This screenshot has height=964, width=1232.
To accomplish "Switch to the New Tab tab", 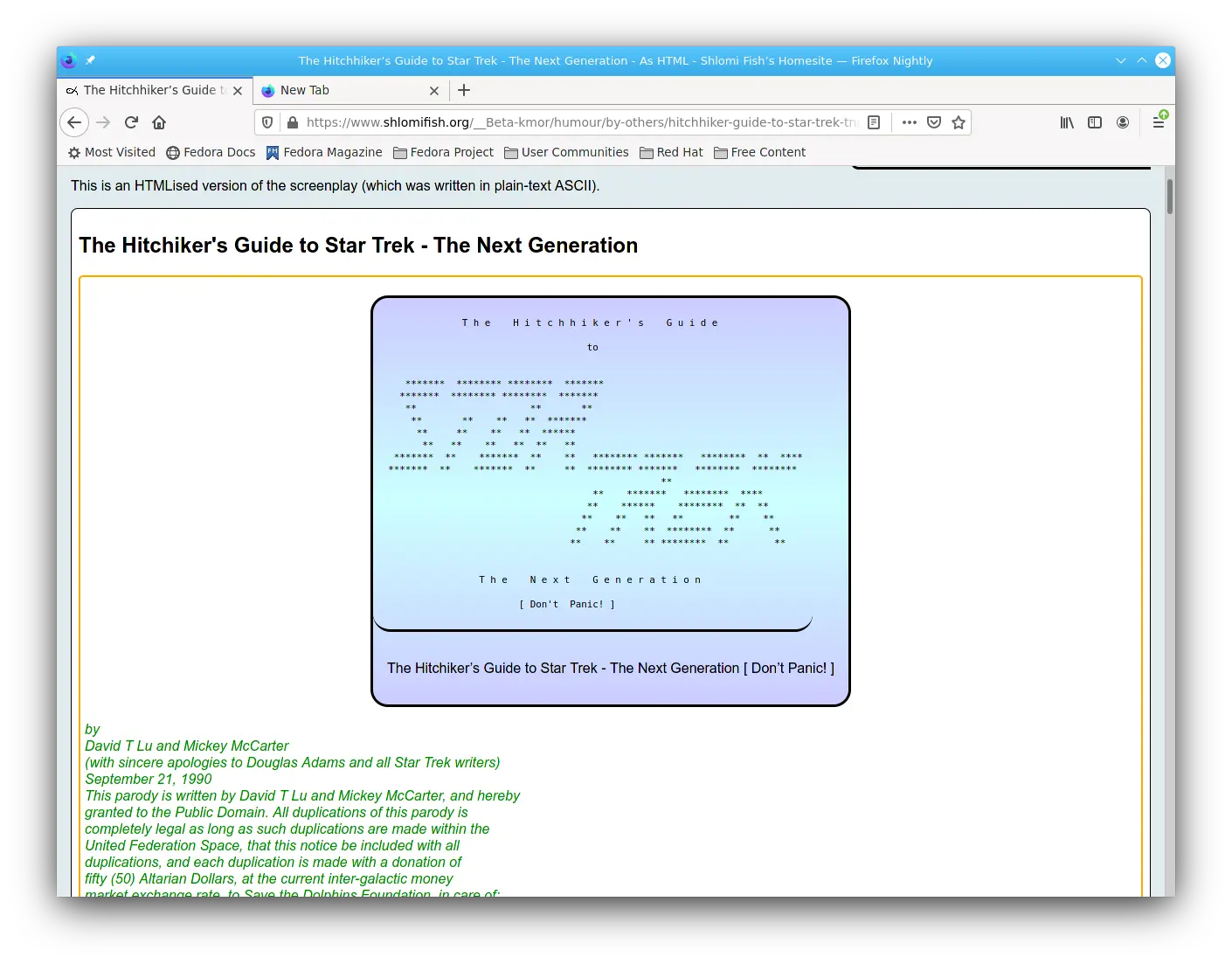I will point(350,90).
